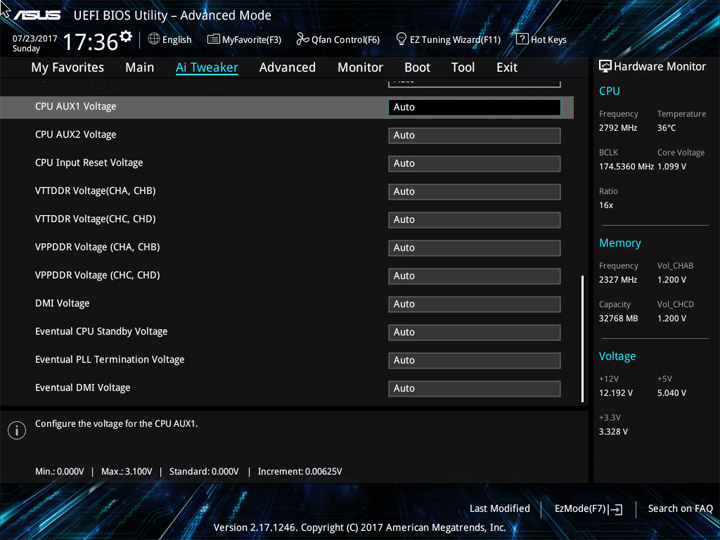Click the Hardware Monitor heading
Viewport: 720px width, 540px height.
[x=660, y=67]
